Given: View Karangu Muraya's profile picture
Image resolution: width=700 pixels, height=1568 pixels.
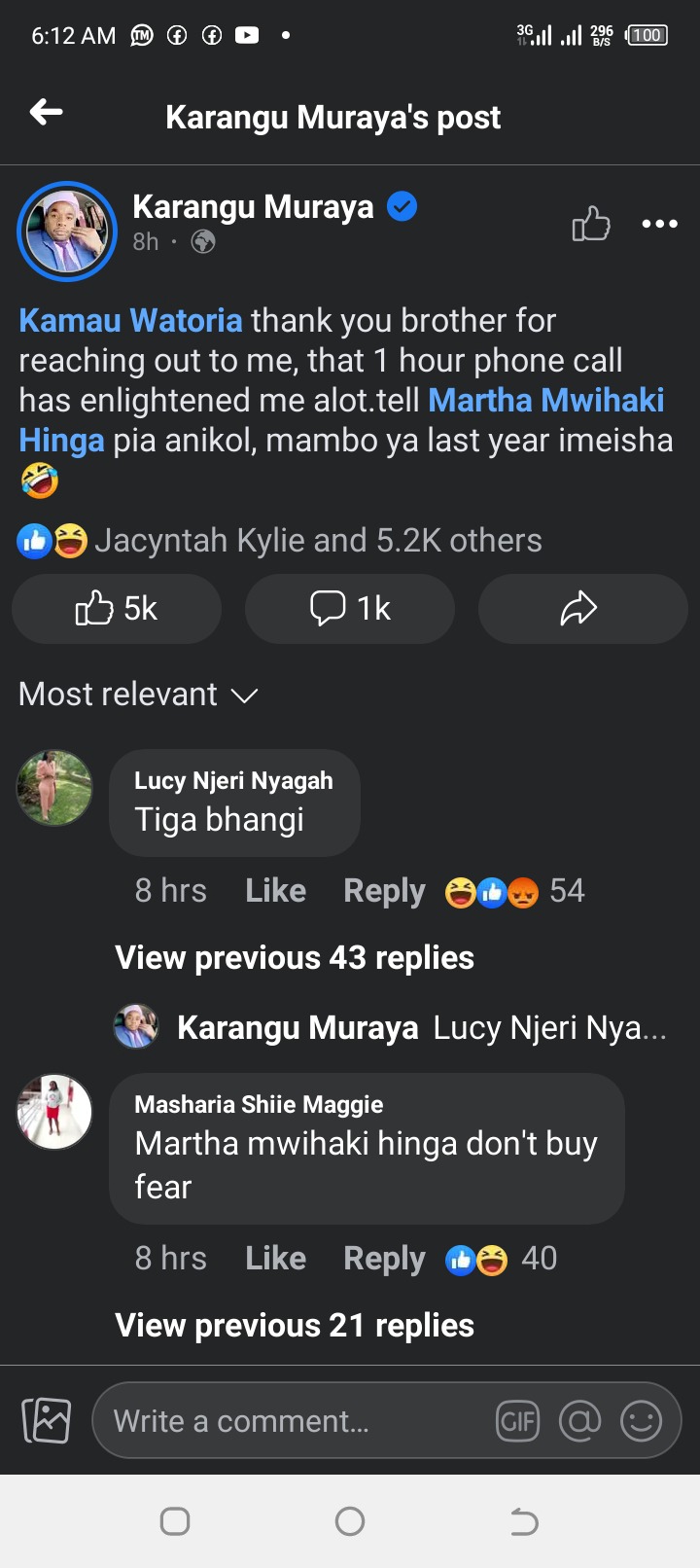Looking at the screenshot, I should click(x=67, y=232).
